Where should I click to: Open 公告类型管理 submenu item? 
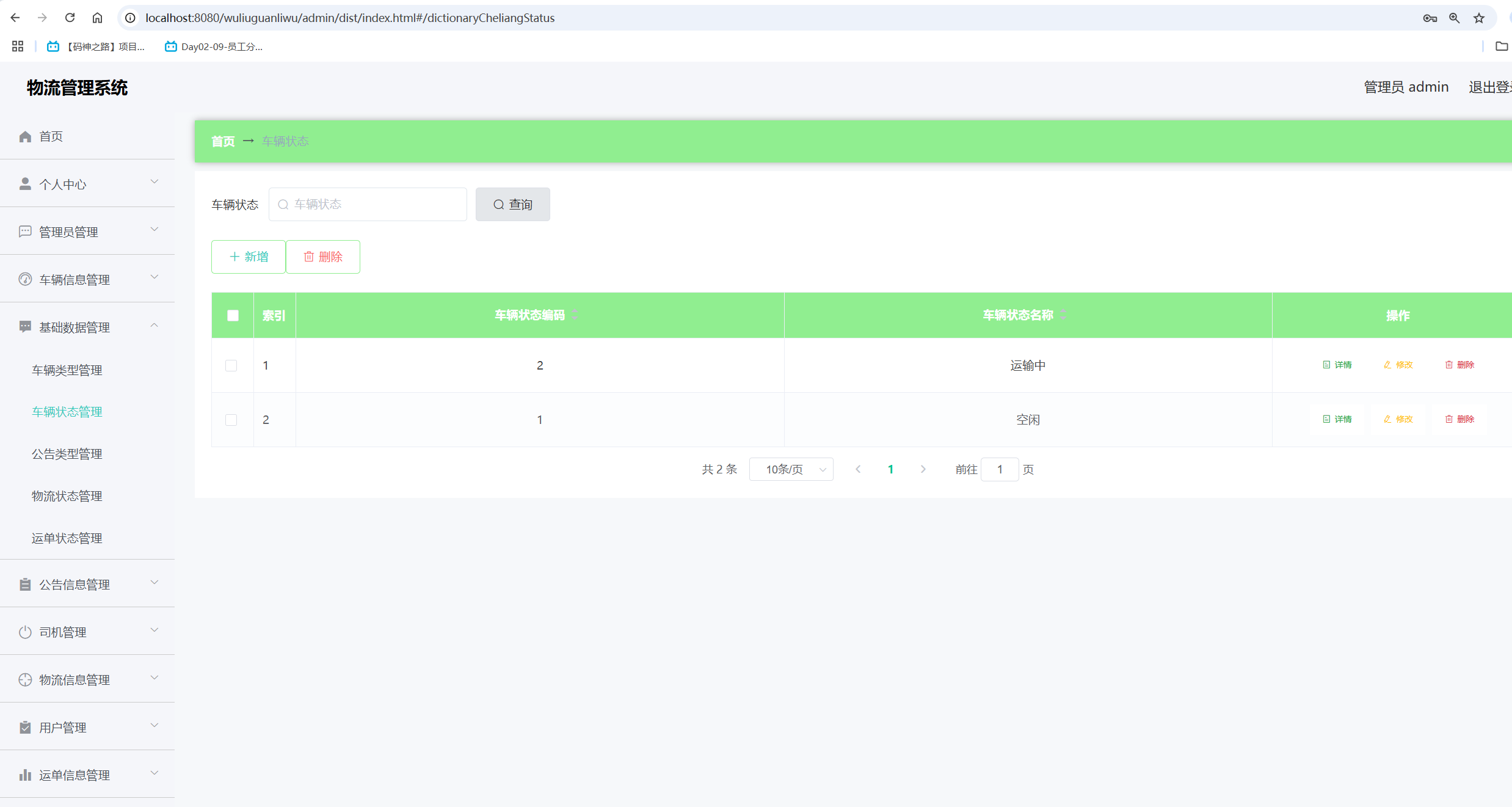(x=67, y=454)
